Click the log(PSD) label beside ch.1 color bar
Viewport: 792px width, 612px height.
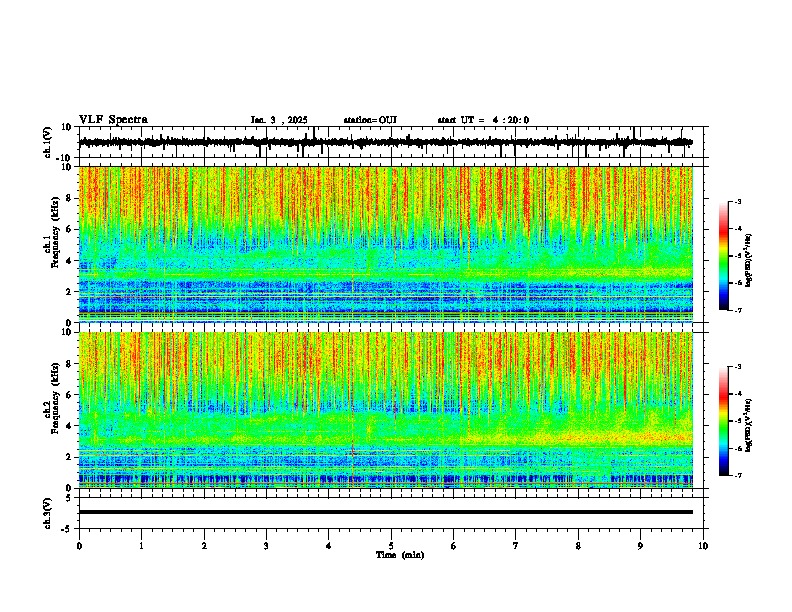pos(749,261)
